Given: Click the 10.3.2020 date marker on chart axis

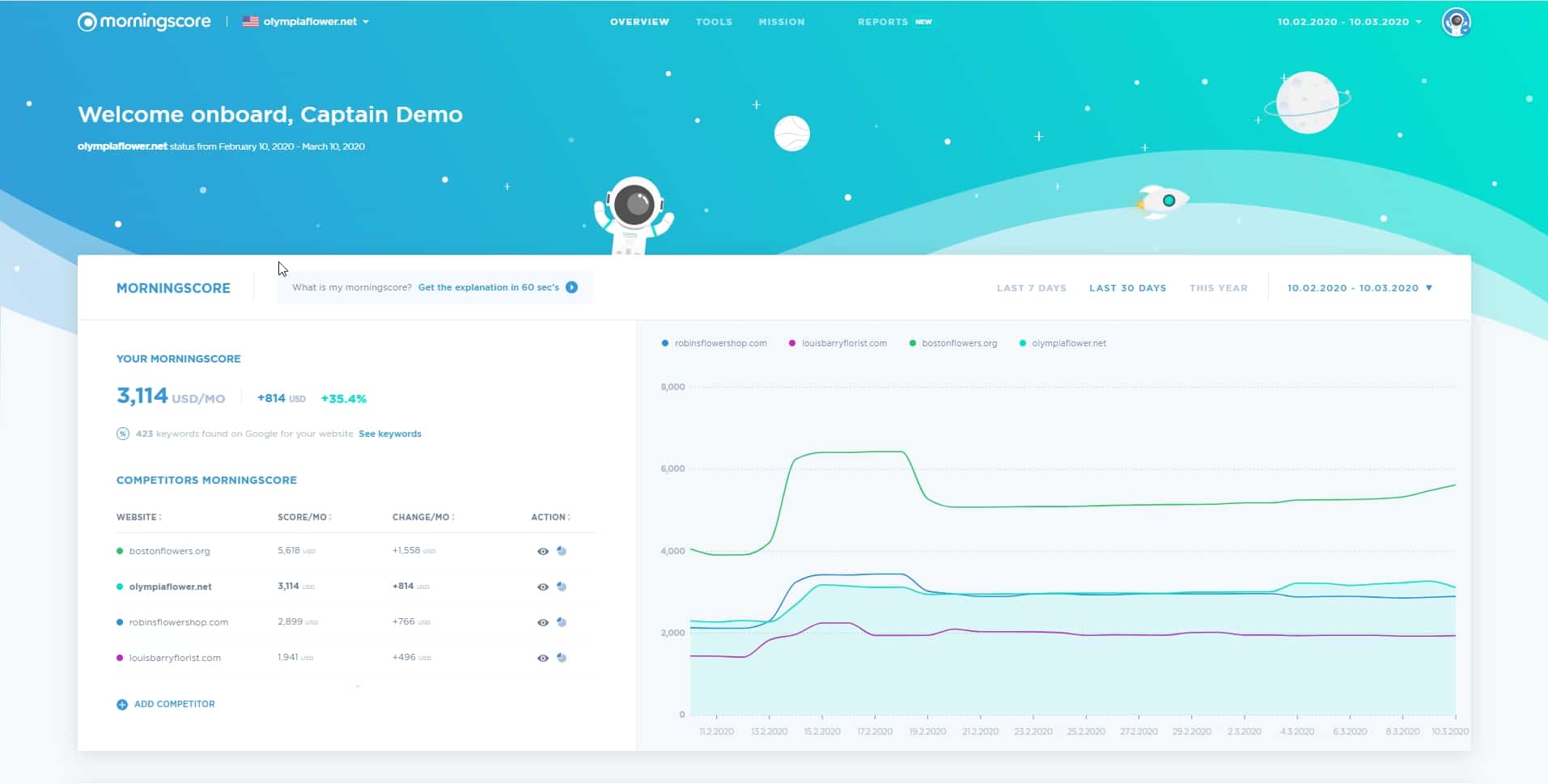Looking at the screenshot, I should tap(1449, 731).
